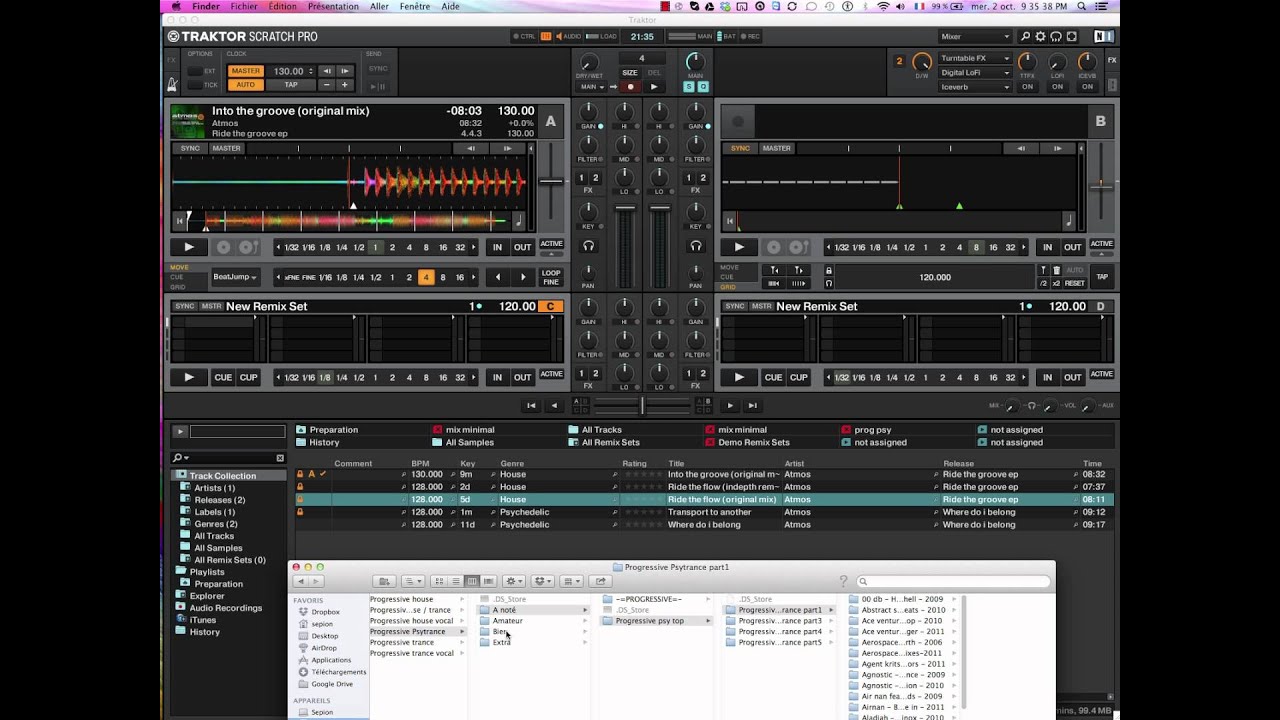Toggle SYNC on Deck B
Screen dimensions: 1280x720
click(740, 148)
